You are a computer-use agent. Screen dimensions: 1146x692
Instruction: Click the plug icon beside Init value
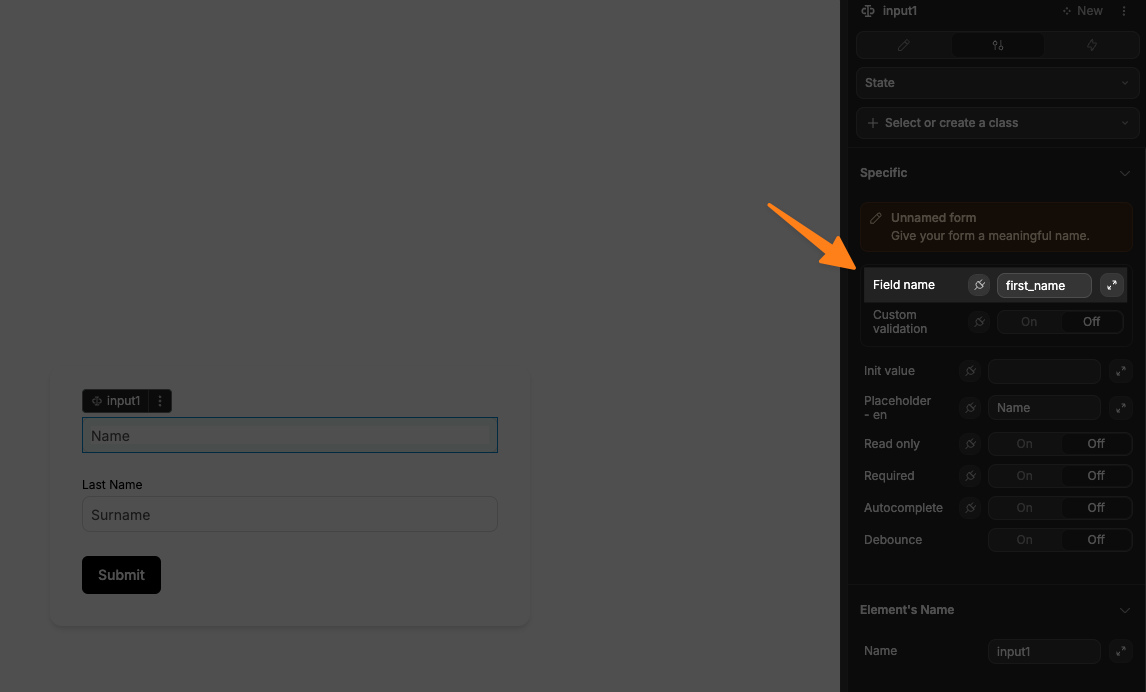[969, 371]
